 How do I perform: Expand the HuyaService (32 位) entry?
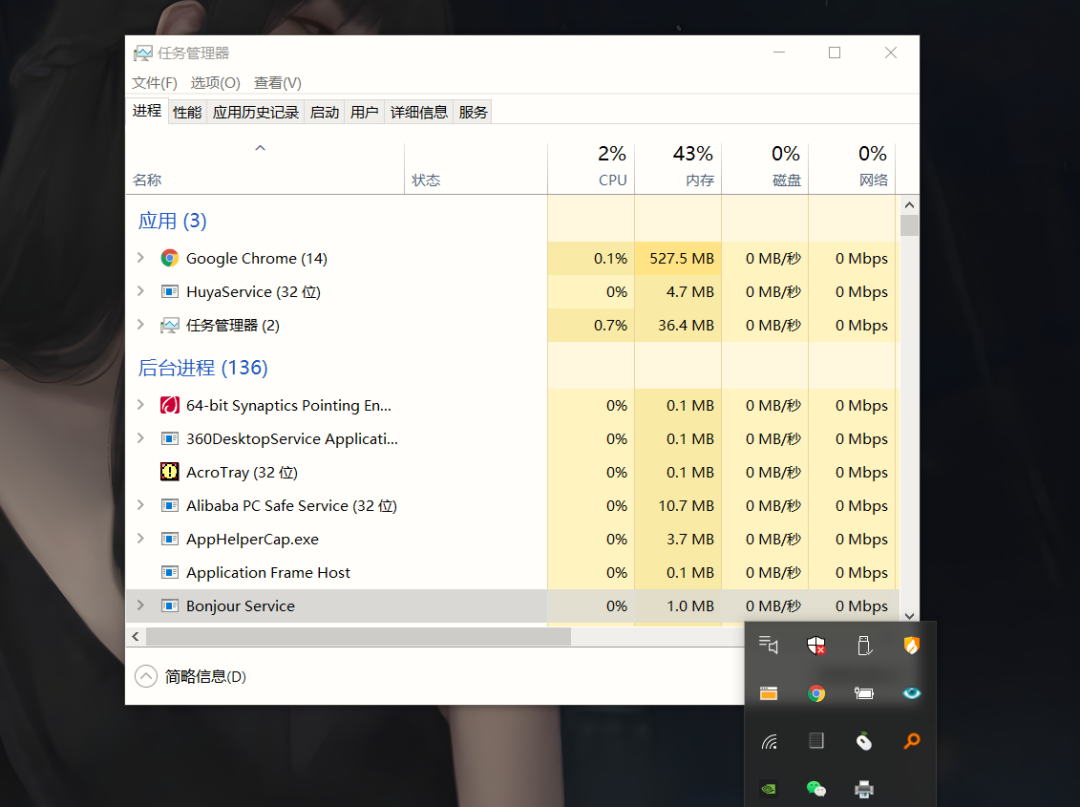point(141,292)
